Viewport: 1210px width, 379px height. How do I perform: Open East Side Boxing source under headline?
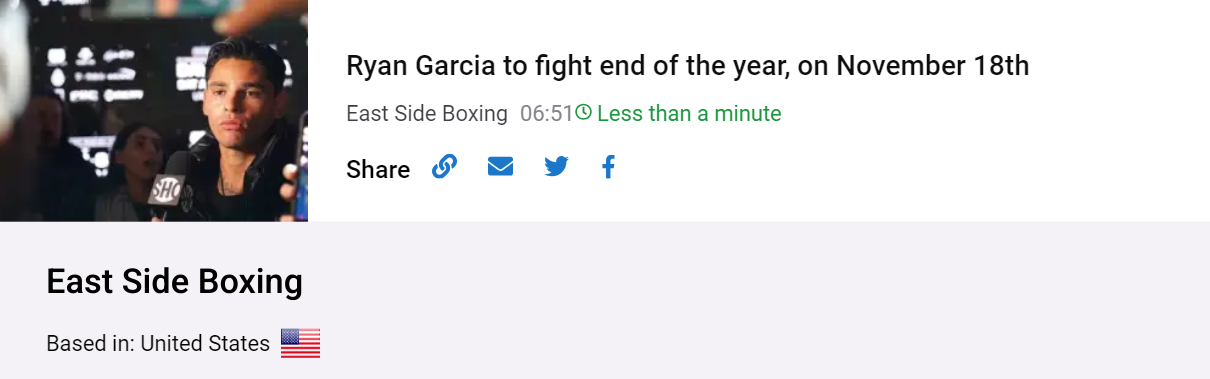click(427, 114)
